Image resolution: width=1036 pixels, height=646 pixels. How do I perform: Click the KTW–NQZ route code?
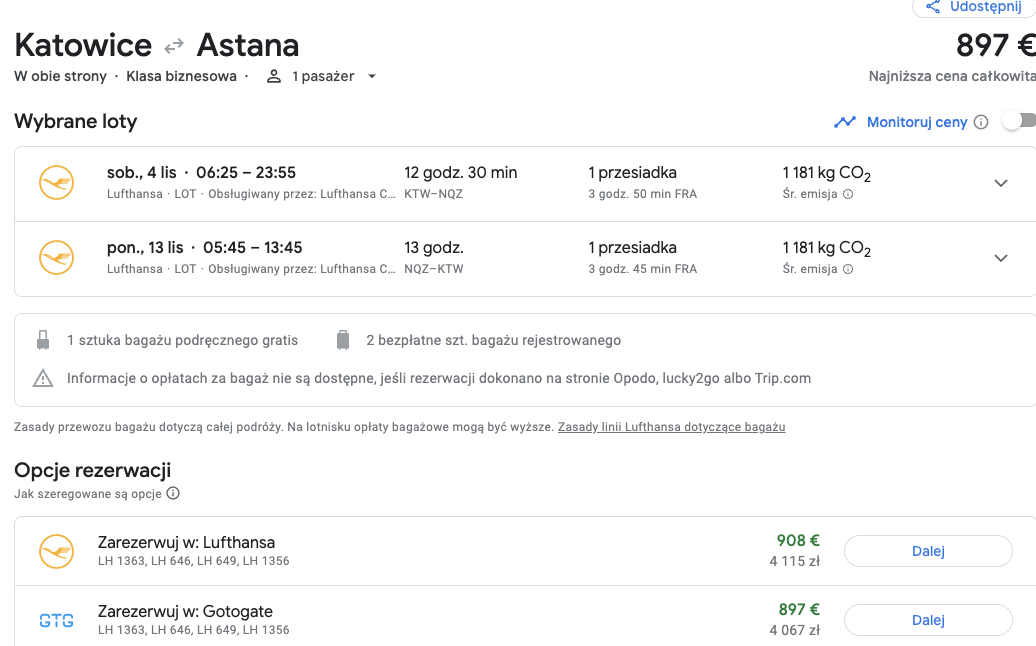pos(433,194)
